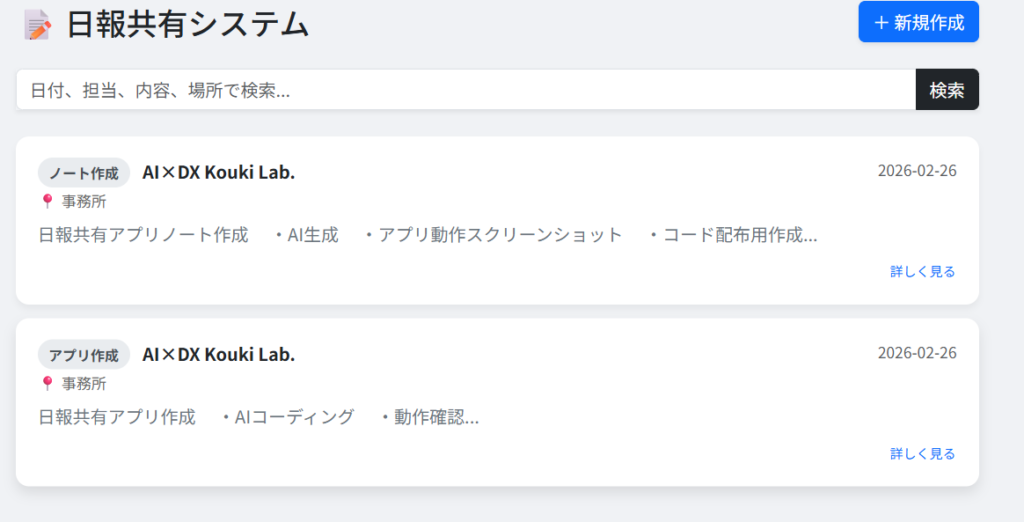Focus the 日付、担当、内容、場所で検索 search field
1024x522 pixels.
coord(466,90)
